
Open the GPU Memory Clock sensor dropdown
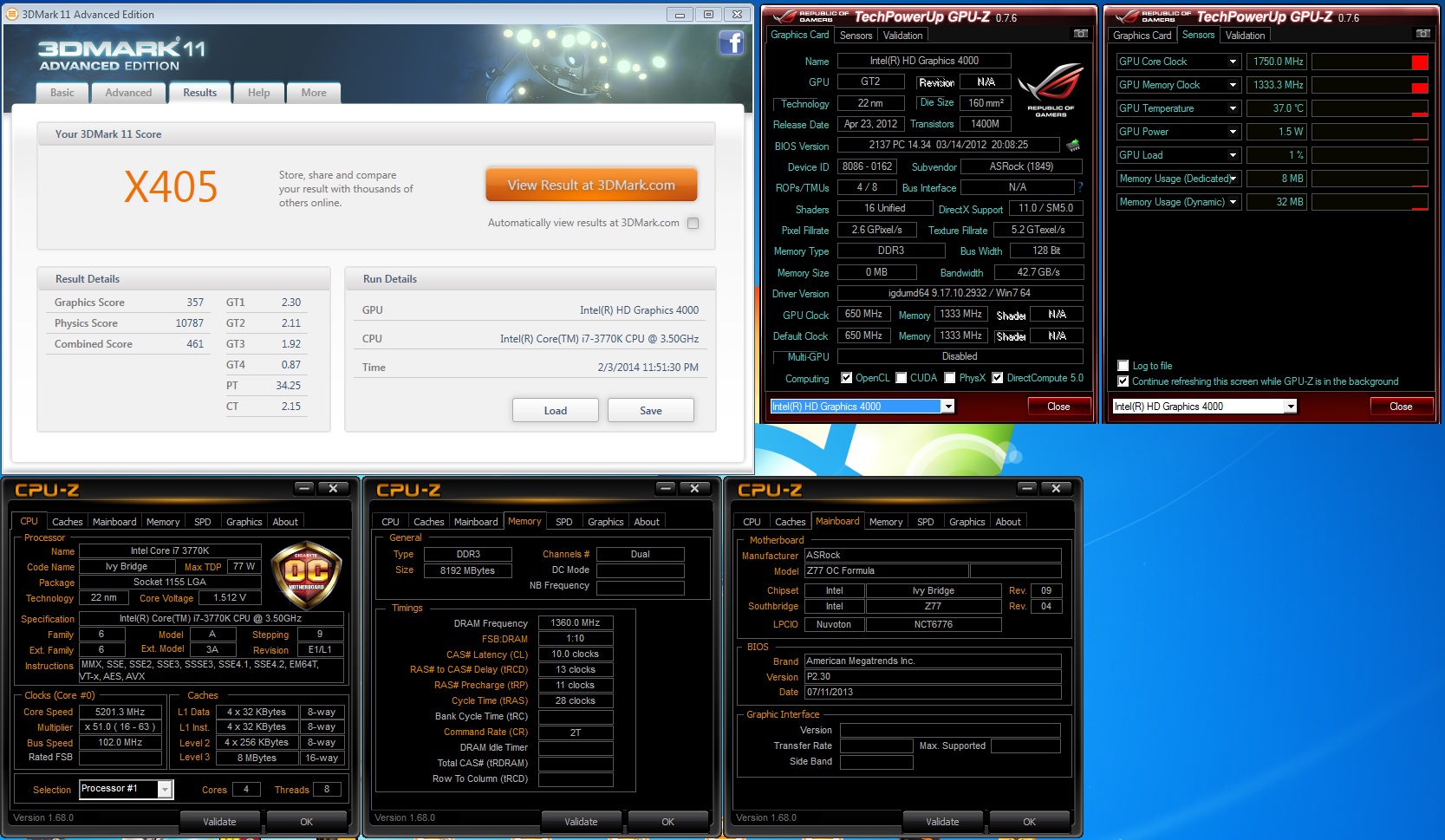(1233, 85)
